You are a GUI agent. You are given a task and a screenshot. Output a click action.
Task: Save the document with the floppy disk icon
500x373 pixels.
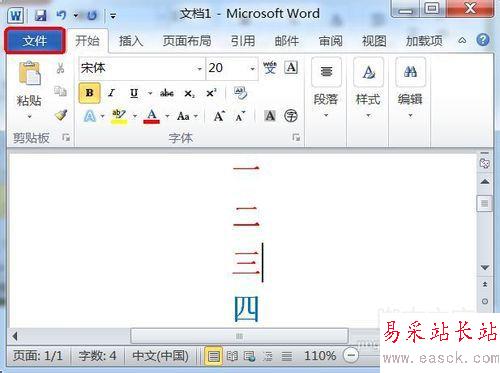(41, 15)
